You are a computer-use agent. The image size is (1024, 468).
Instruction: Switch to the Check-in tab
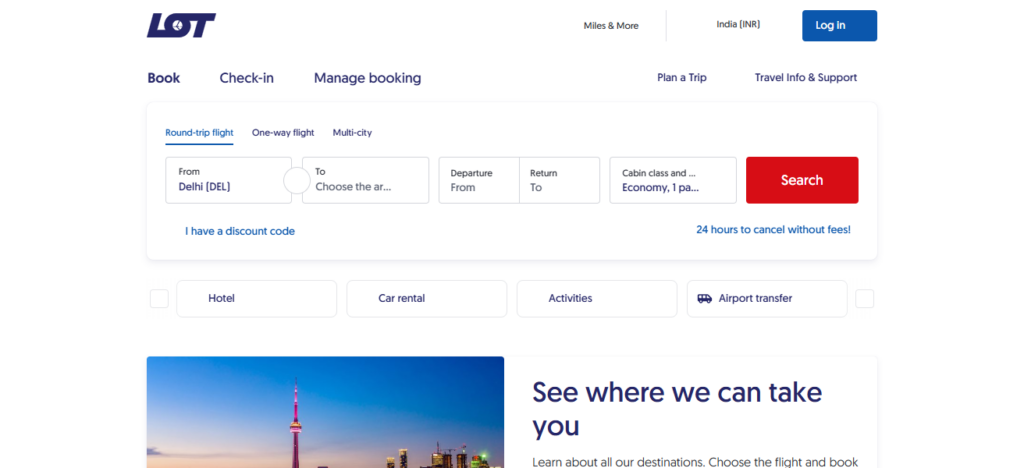coord(246,78)
